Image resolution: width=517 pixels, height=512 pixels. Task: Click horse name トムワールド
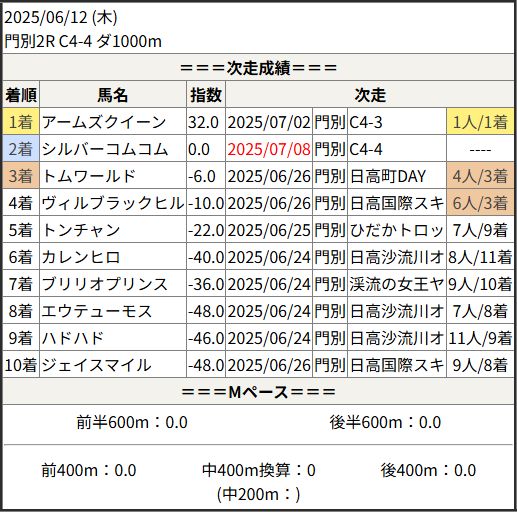(x=89, y=176)
